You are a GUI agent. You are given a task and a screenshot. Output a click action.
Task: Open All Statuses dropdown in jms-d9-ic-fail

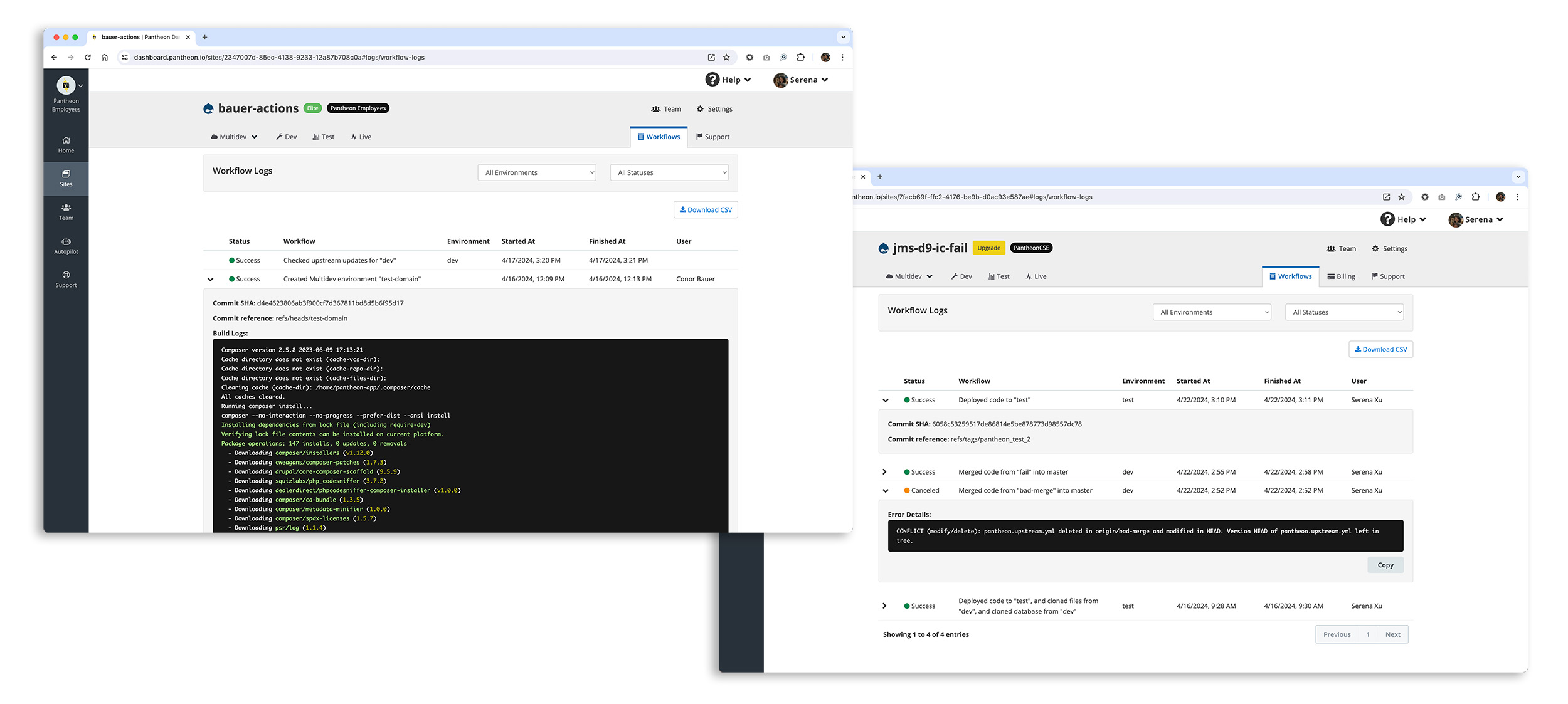(1344, 312)
